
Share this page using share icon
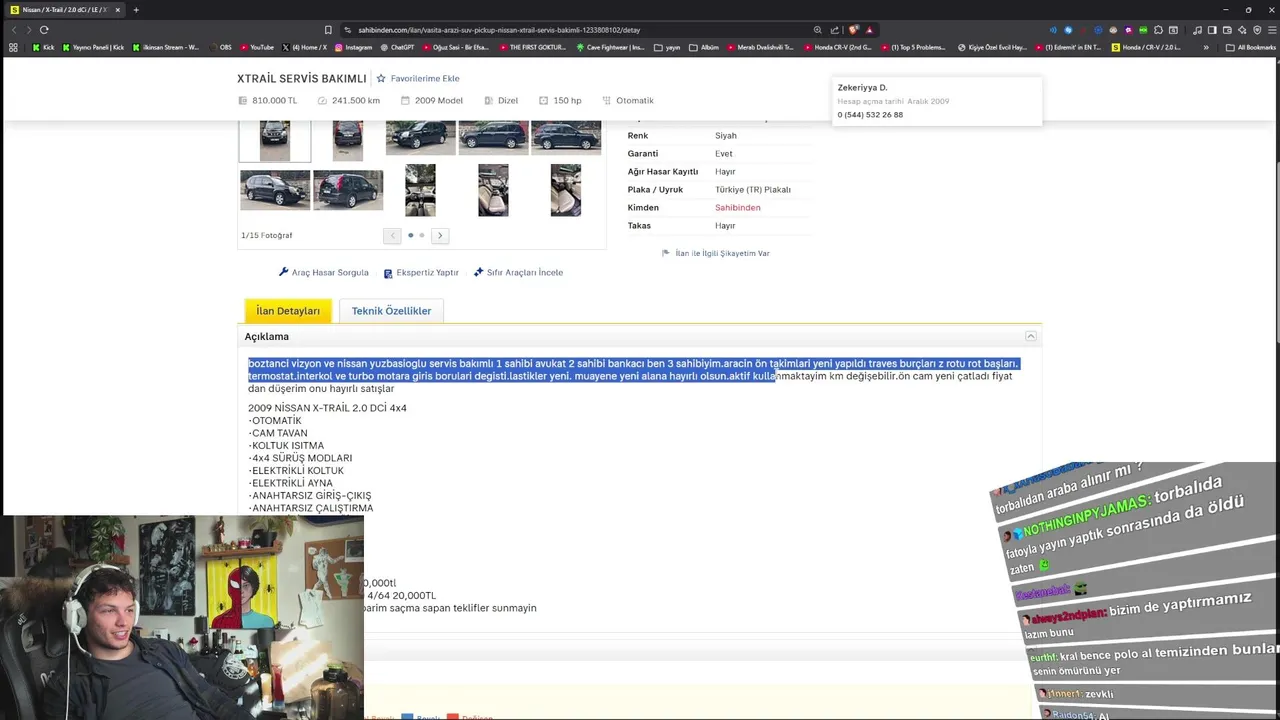835,30
